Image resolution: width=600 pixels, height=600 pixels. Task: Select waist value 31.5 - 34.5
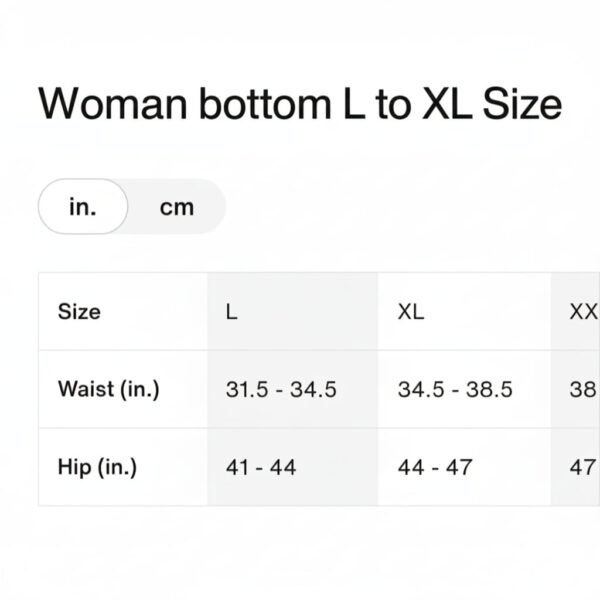(x=281, y=389)
